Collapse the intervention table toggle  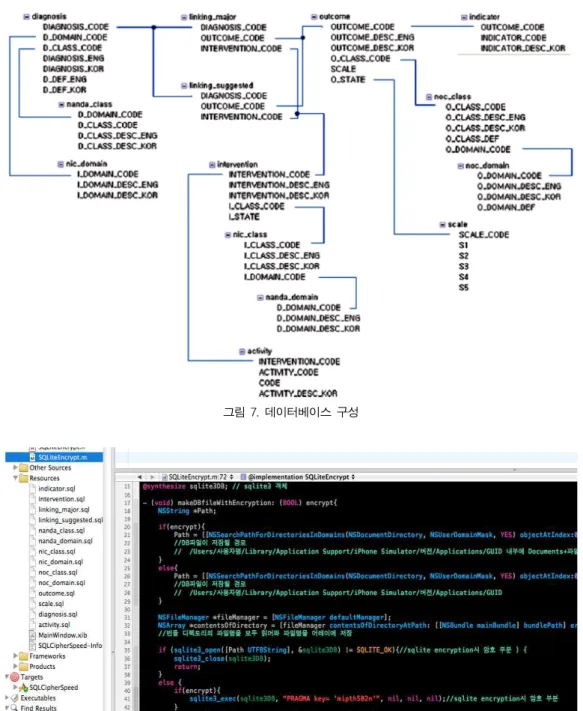tap(212, 165)
